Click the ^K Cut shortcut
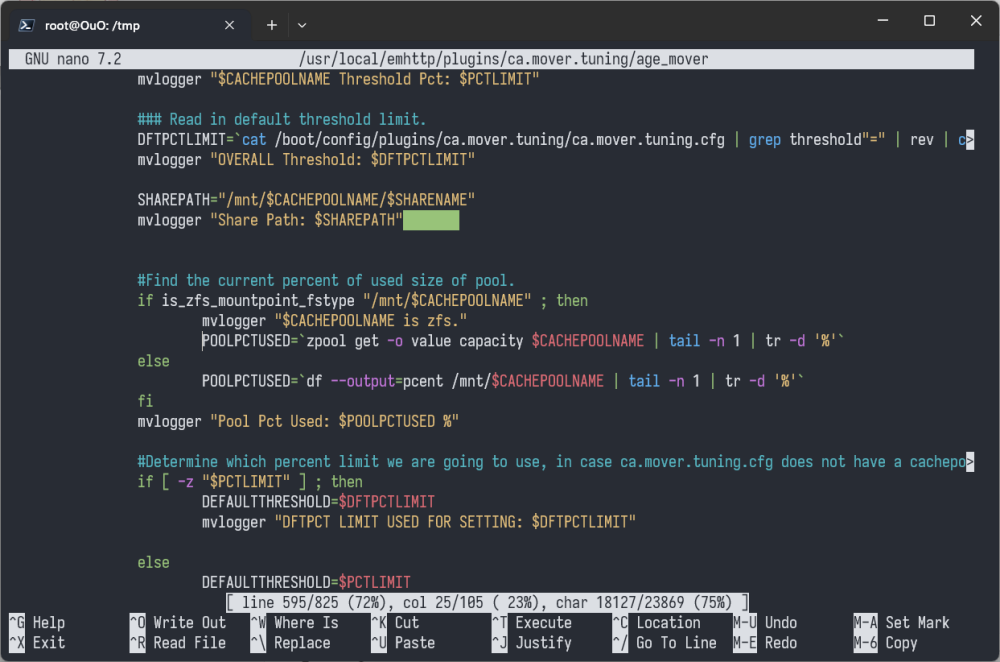 (395, 622)
